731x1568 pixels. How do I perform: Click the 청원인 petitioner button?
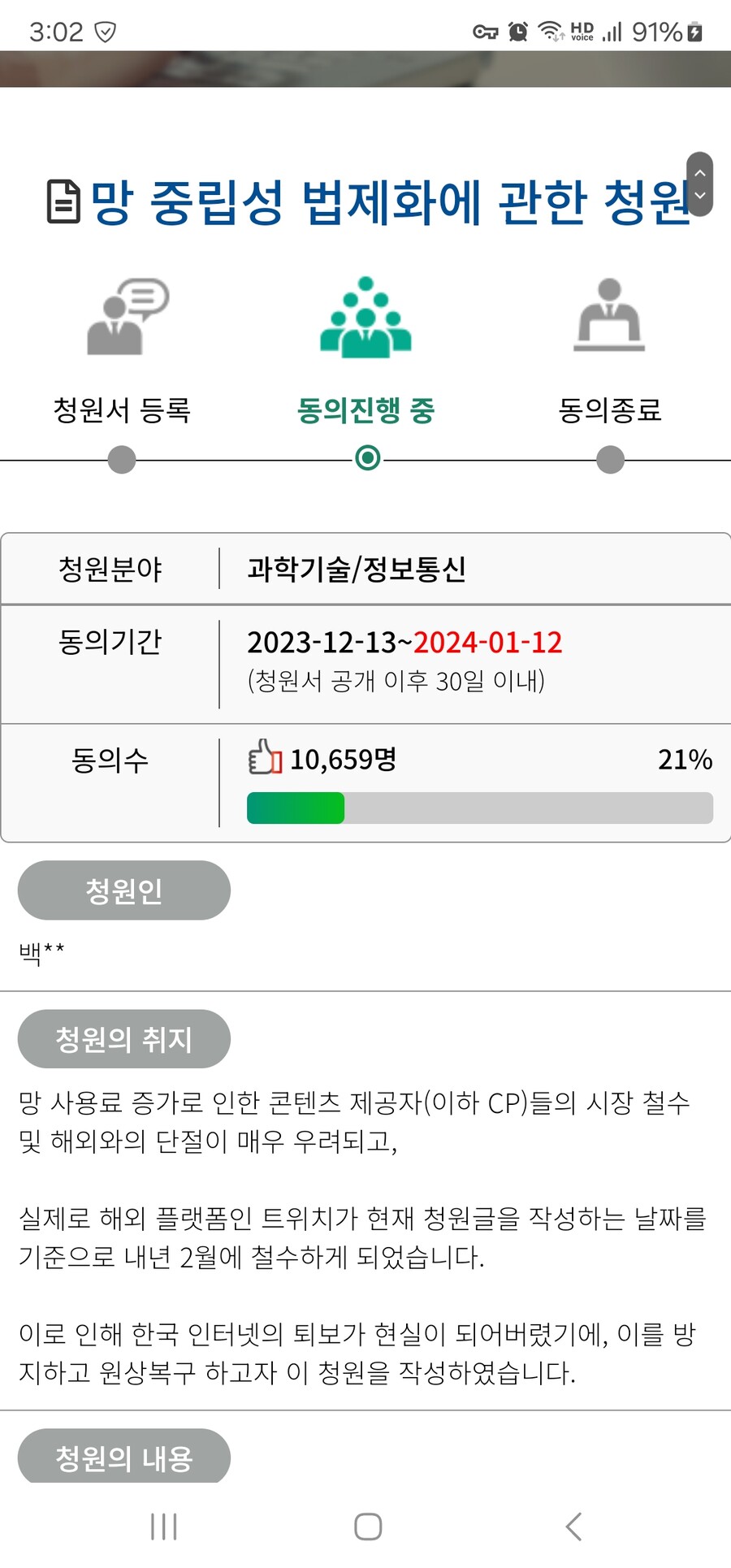pyautogui.click(x=123, y=890)
